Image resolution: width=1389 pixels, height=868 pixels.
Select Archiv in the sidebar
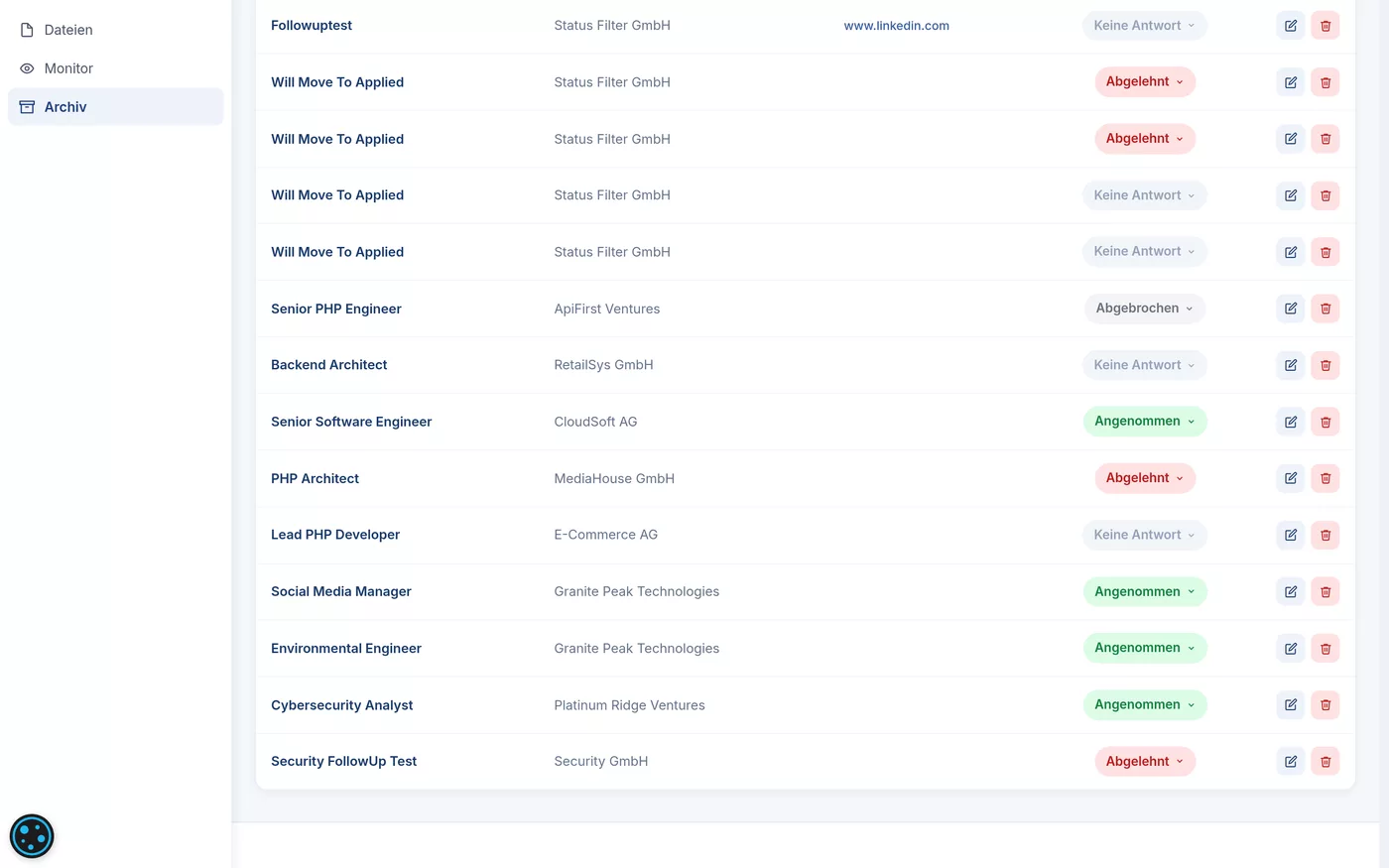coord(115,107)
